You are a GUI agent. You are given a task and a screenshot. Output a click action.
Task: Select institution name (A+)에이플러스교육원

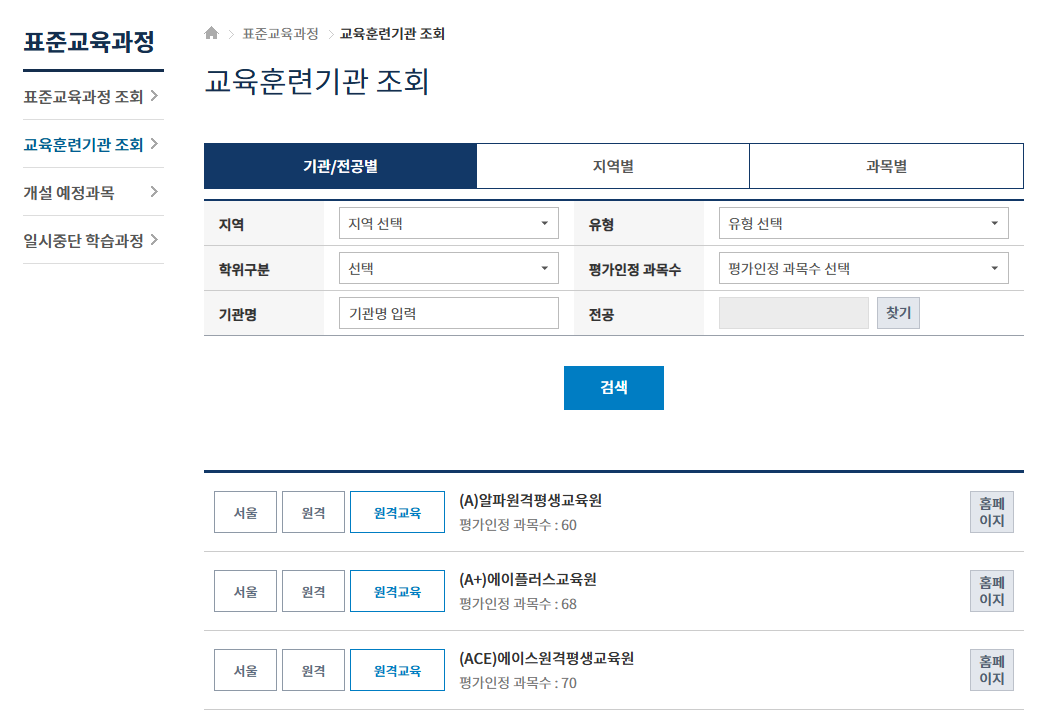(x=527, y=580)
